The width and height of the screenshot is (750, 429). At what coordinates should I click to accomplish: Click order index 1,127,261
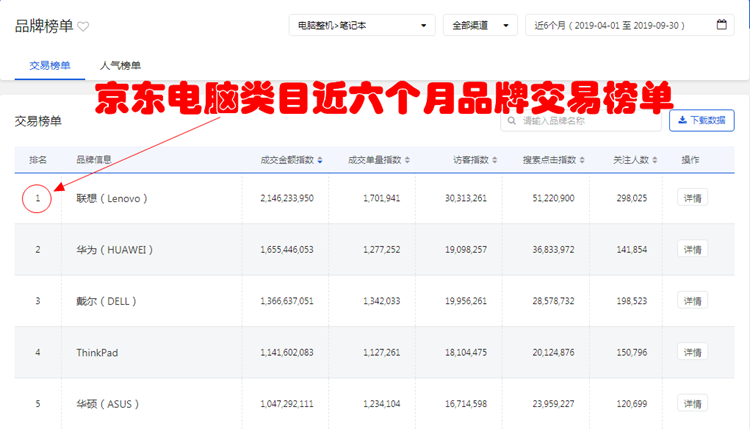click(x=382, y=352)
